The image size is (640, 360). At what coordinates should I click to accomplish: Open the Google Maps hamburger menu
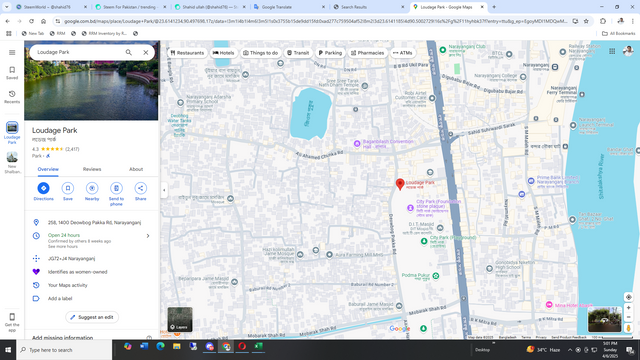pos(12,52)
